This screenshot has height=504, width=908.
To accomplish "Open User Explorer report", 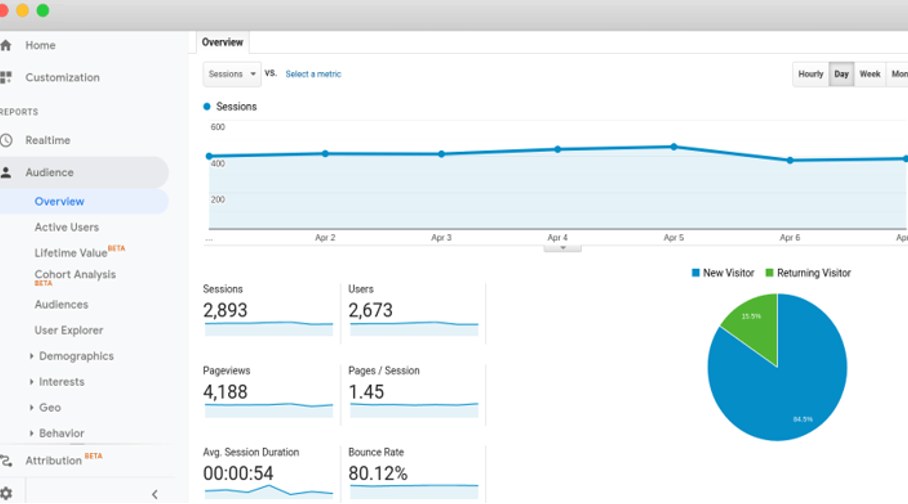I will (x=68, y=330).
